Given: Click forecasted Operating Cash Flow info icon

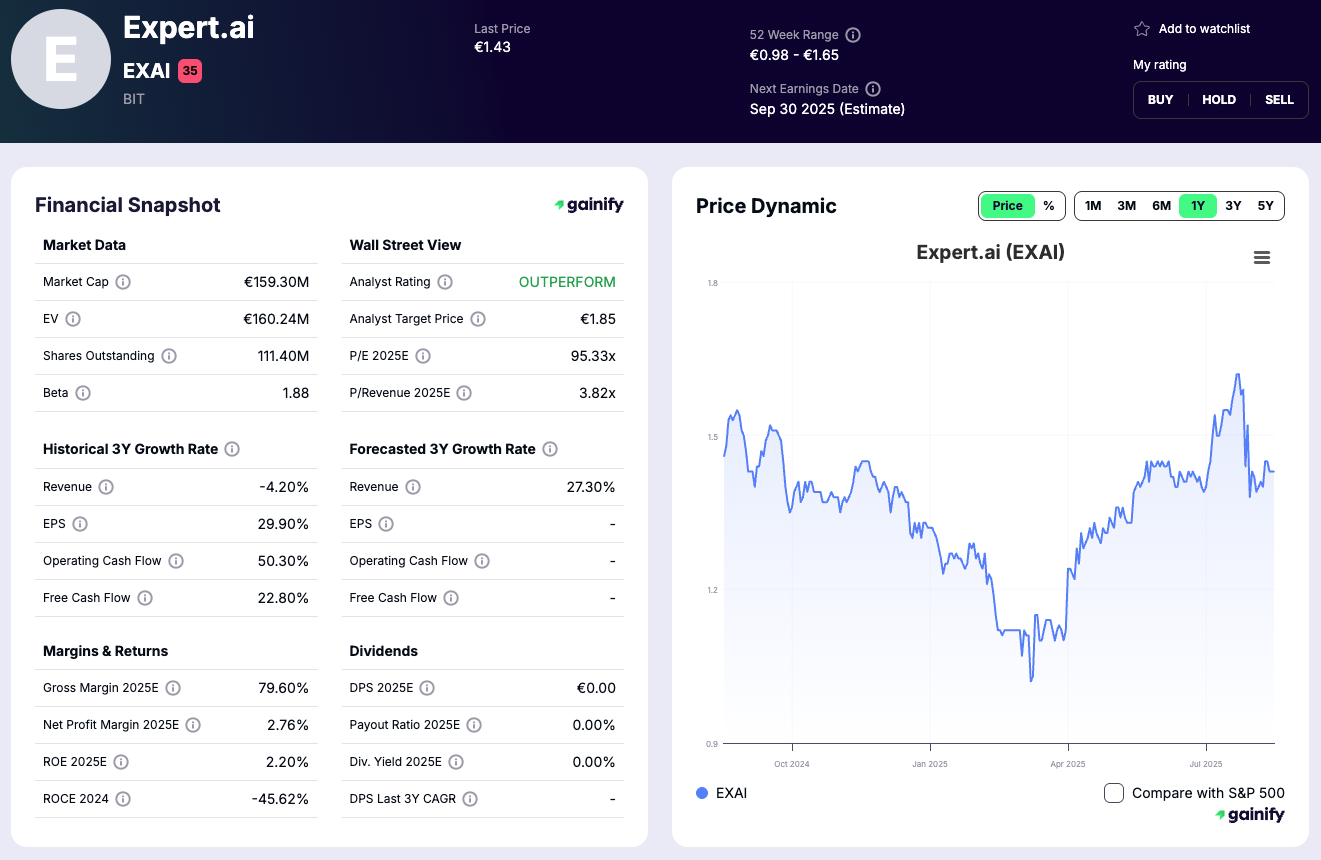Looking at the screenshot, I should (482, 561).
